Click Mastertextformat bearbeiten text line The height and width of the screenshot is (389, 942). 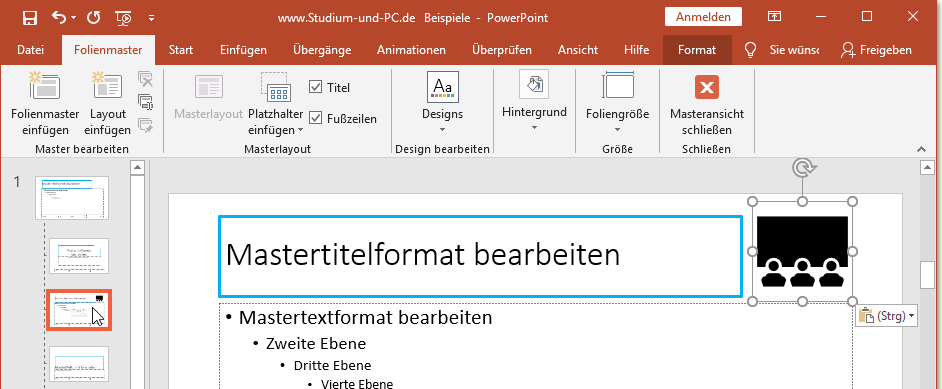tap(365, 317)
